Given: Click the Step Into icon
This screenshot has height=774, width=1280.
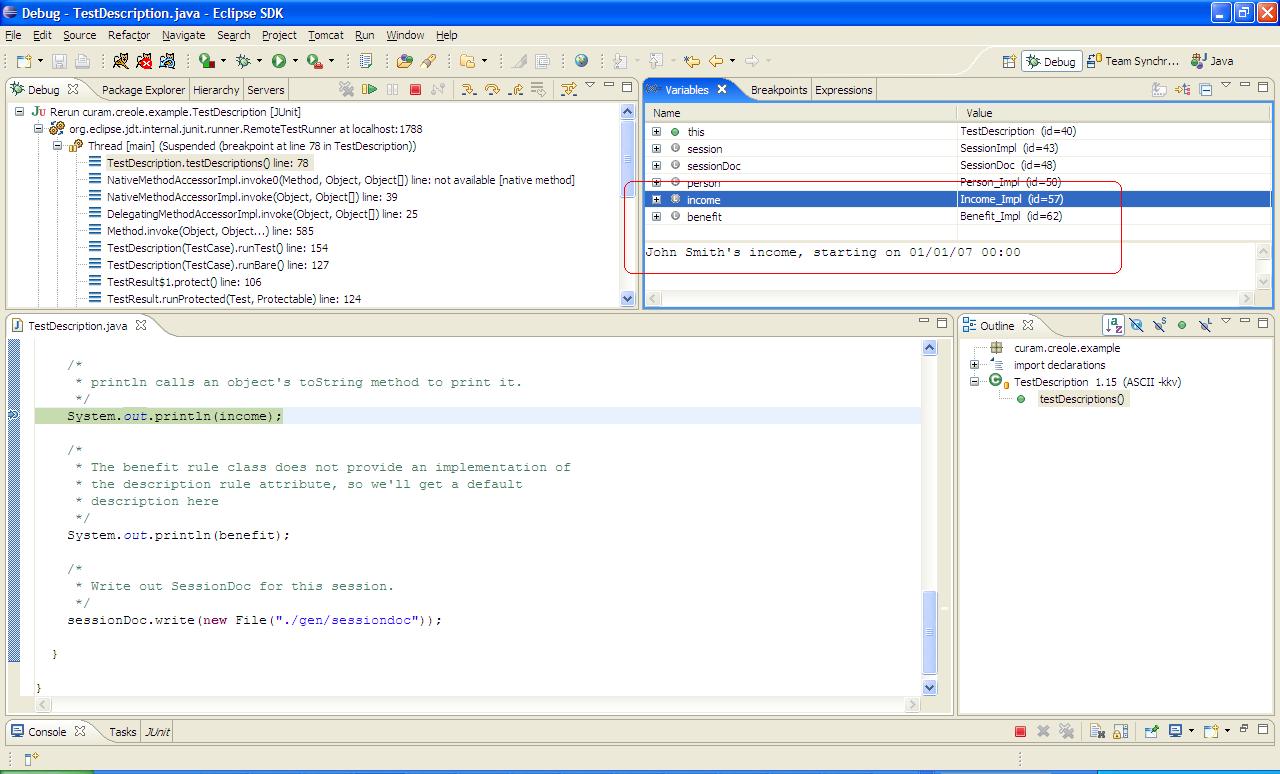Looking at the screenshot, I should [468, 89].
